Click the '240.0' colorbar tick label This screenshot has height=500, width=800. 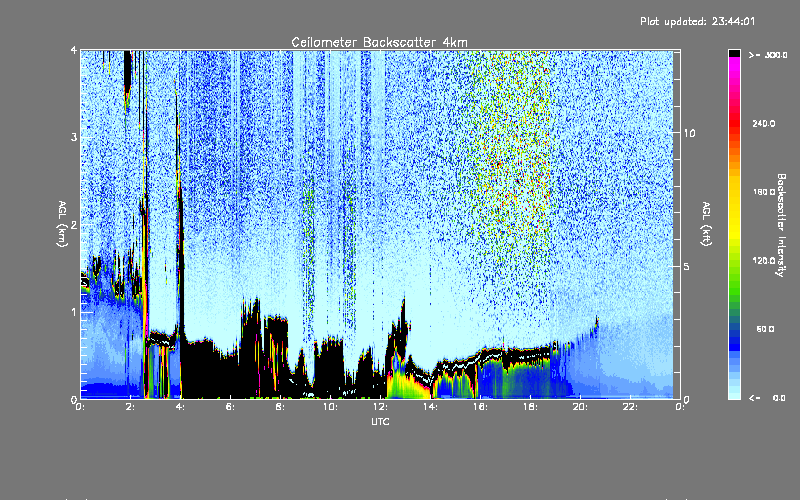764,123
